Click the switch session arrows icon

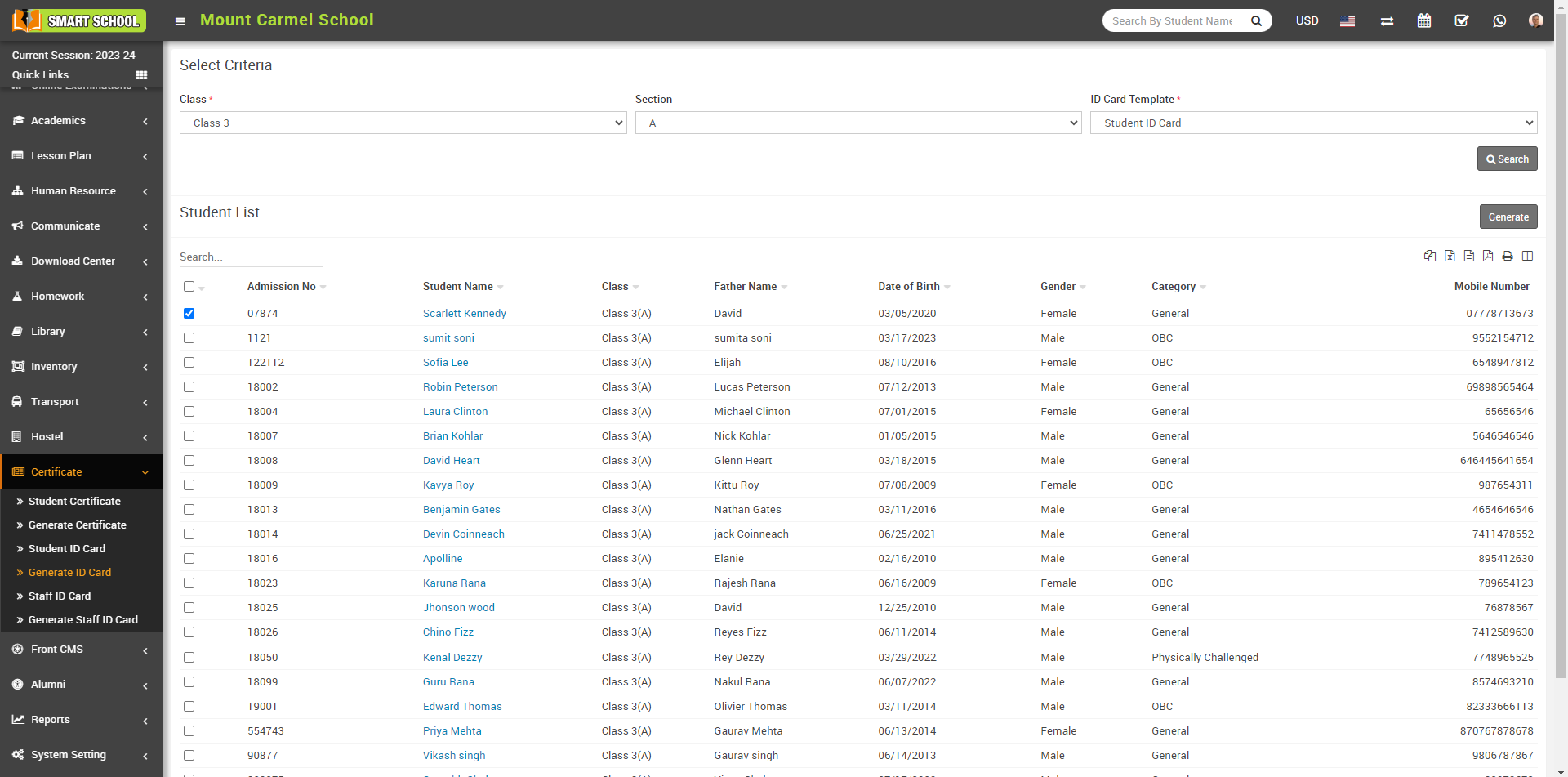[1387, 21]
